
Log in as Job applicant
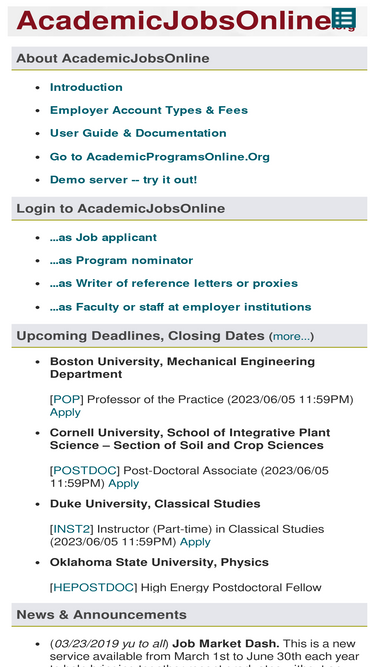(x=103, y=237)
